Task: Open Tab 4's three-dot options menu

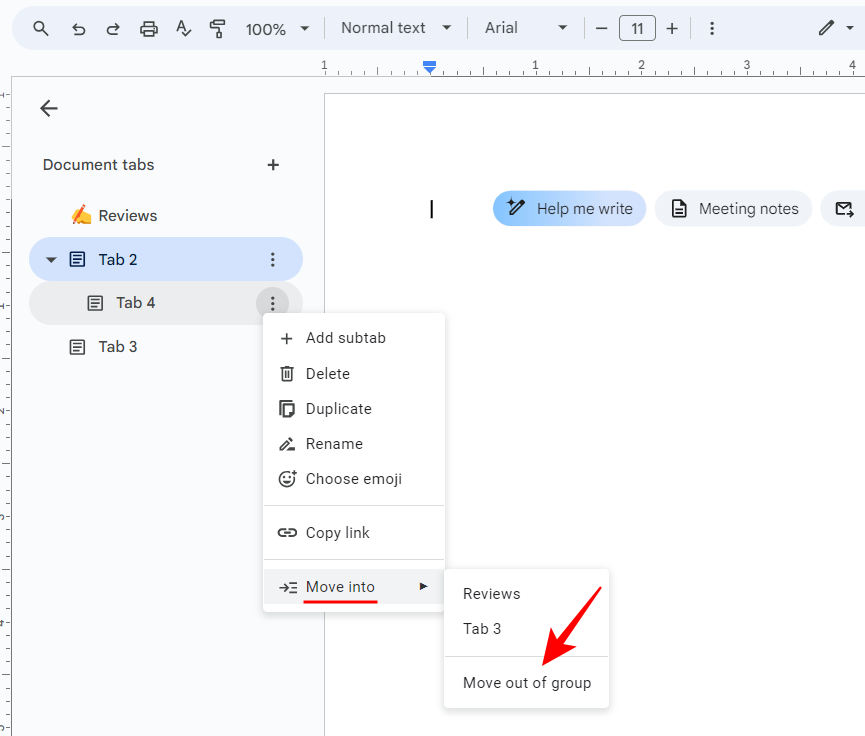Action: click(x=273, y=303)
